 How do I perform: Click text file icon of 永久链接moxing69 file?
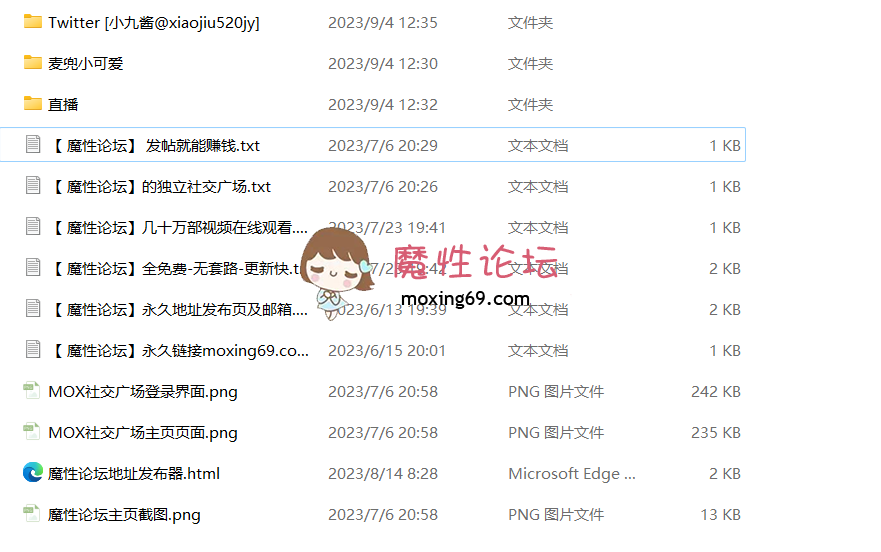pyautogui.click(x=33, y=350)
